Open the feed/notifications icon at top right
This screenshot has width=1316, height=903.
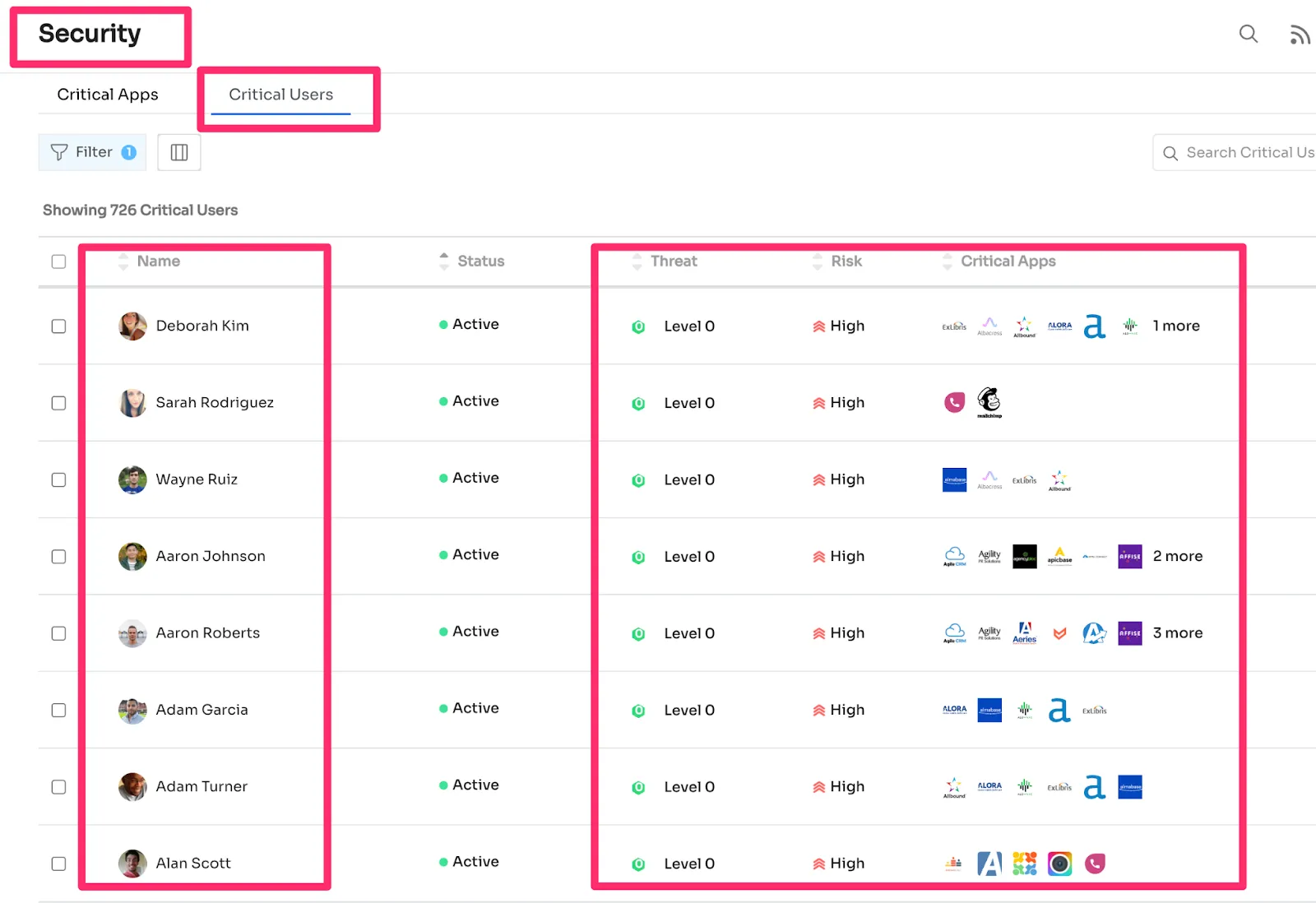[1300, 35]
